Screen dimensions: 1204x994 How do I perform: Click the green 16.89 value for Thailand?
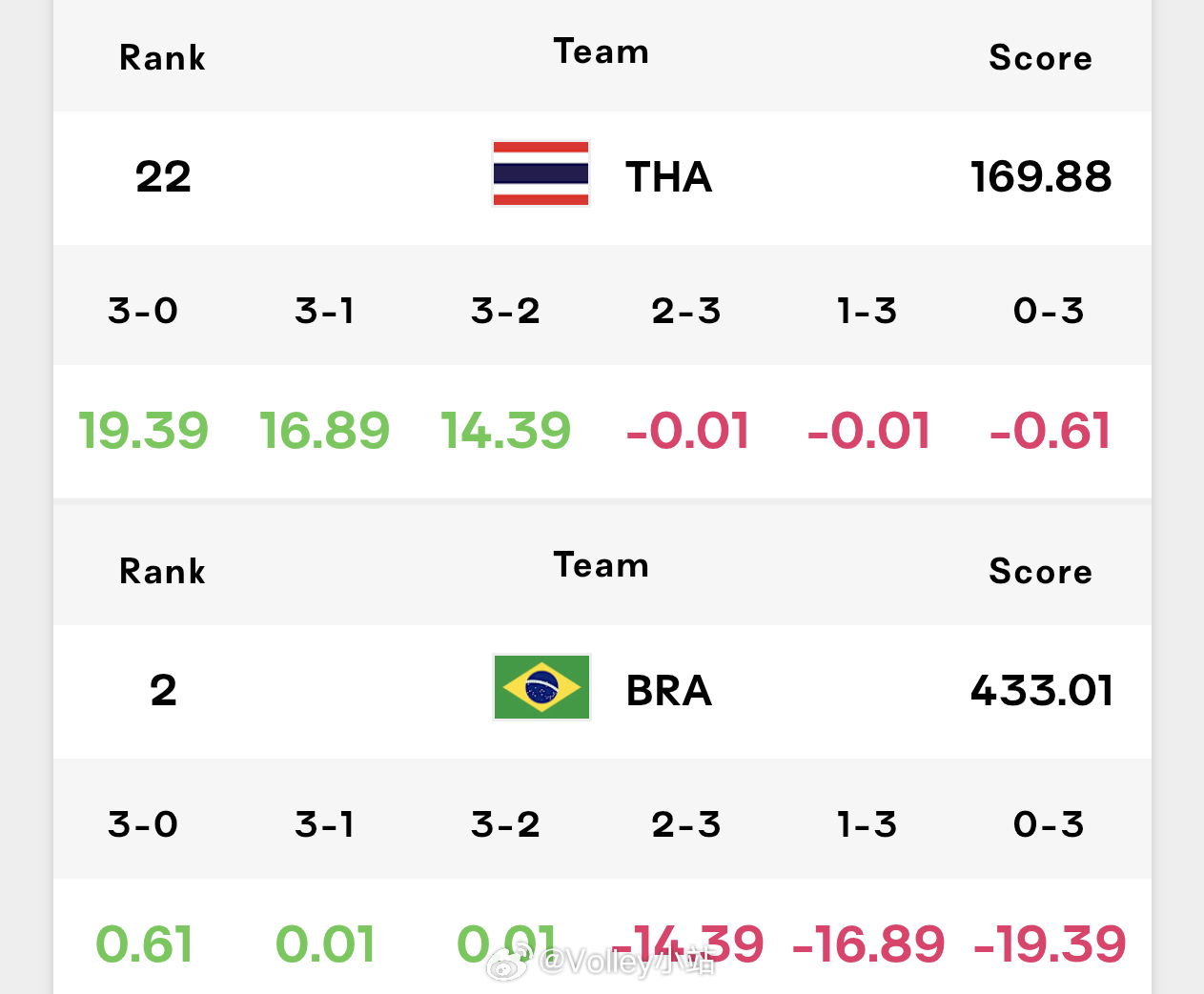click(x=325, y=431)
